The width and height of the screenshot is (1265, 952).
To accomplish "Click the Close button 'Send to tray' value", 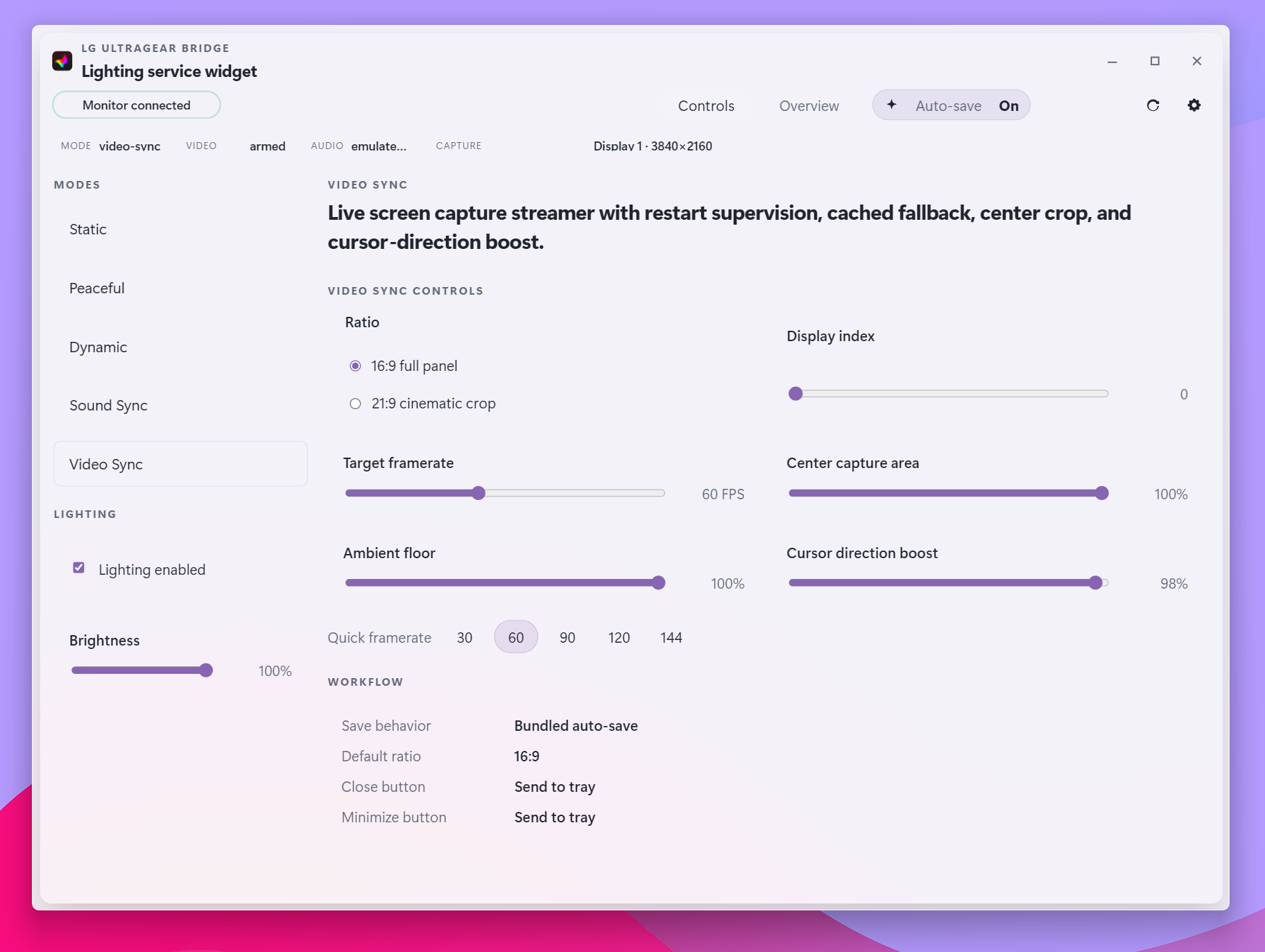I will [x=555, y=787].
